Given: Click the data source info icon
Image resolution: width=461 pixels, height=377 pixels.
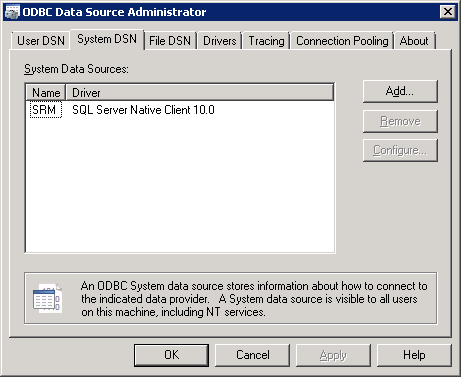Looking at the screenshot, I should point(47,298).
